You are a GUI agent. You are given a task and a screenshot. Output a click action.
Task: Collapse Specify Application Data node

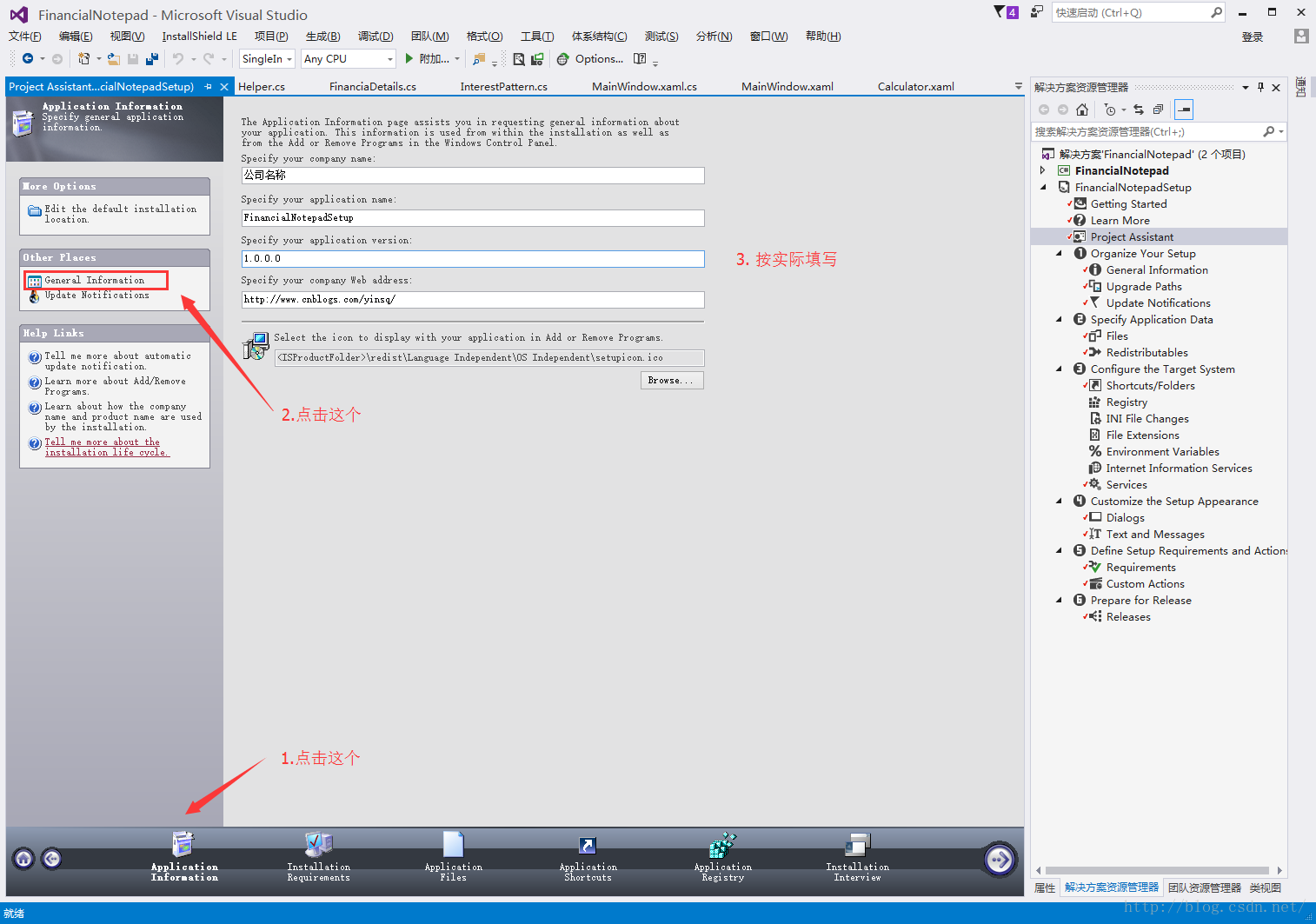(1059, 319)
